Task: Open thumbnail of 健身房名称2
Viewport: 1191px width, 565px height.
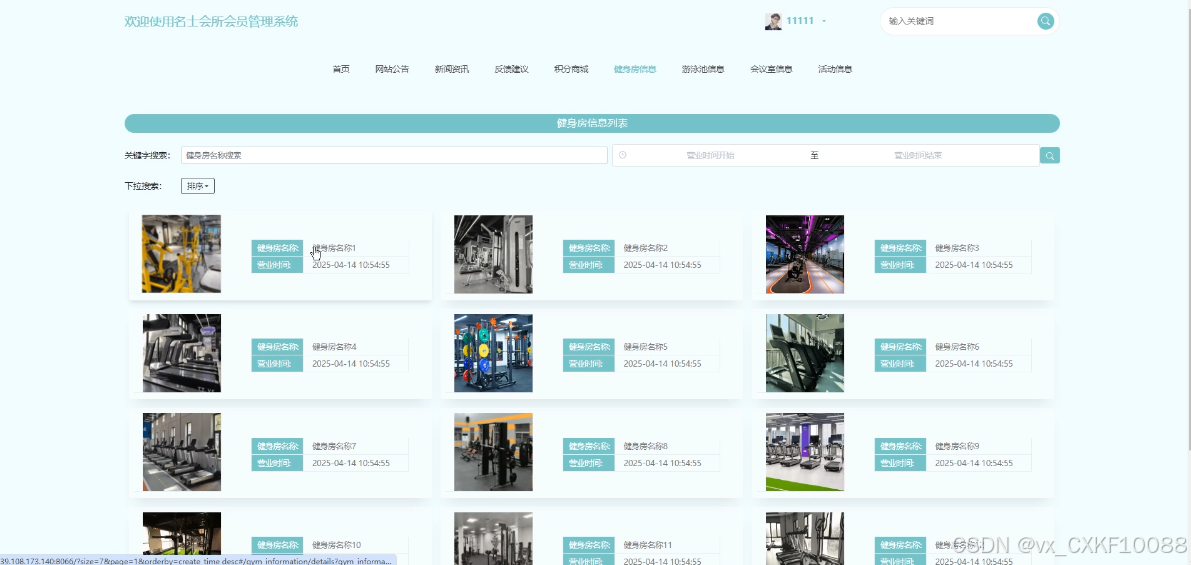Action: tap(493, 254)
